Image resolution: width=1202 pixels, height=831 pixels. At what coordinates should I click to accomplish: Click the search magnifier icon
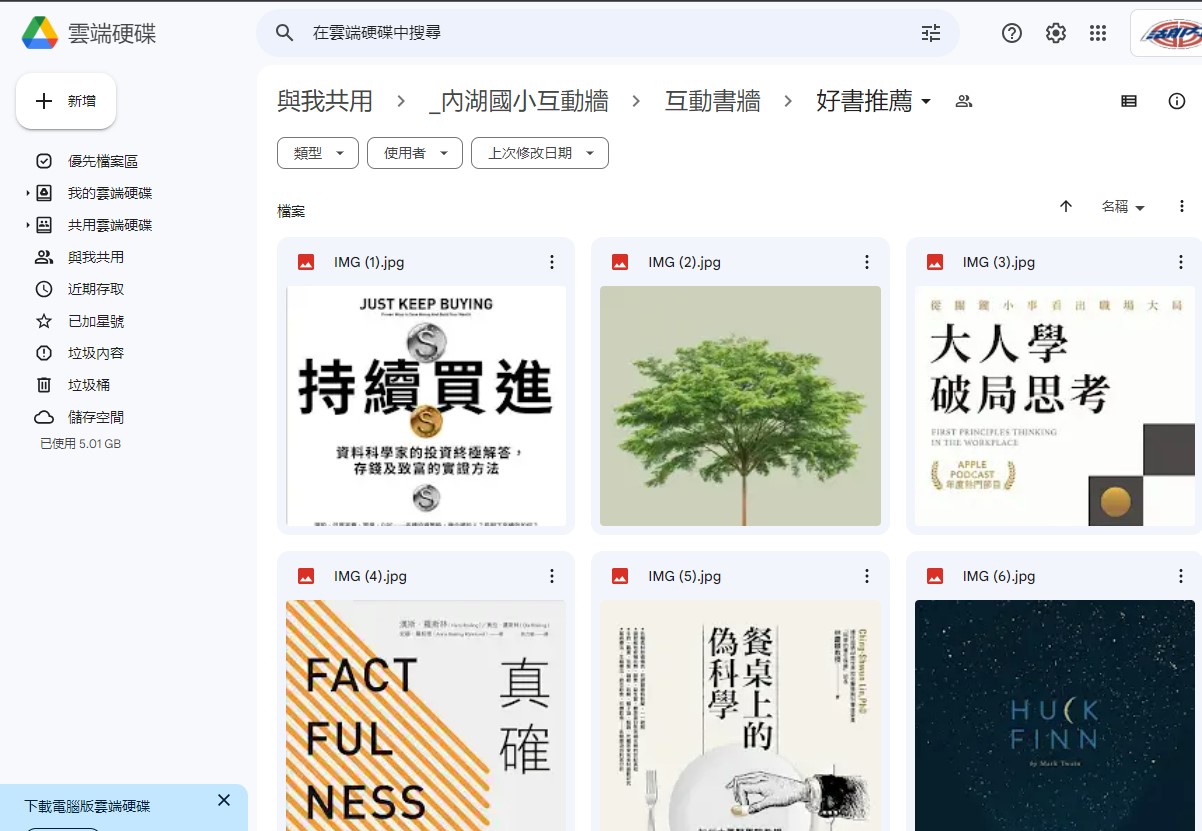click(285, 33)
